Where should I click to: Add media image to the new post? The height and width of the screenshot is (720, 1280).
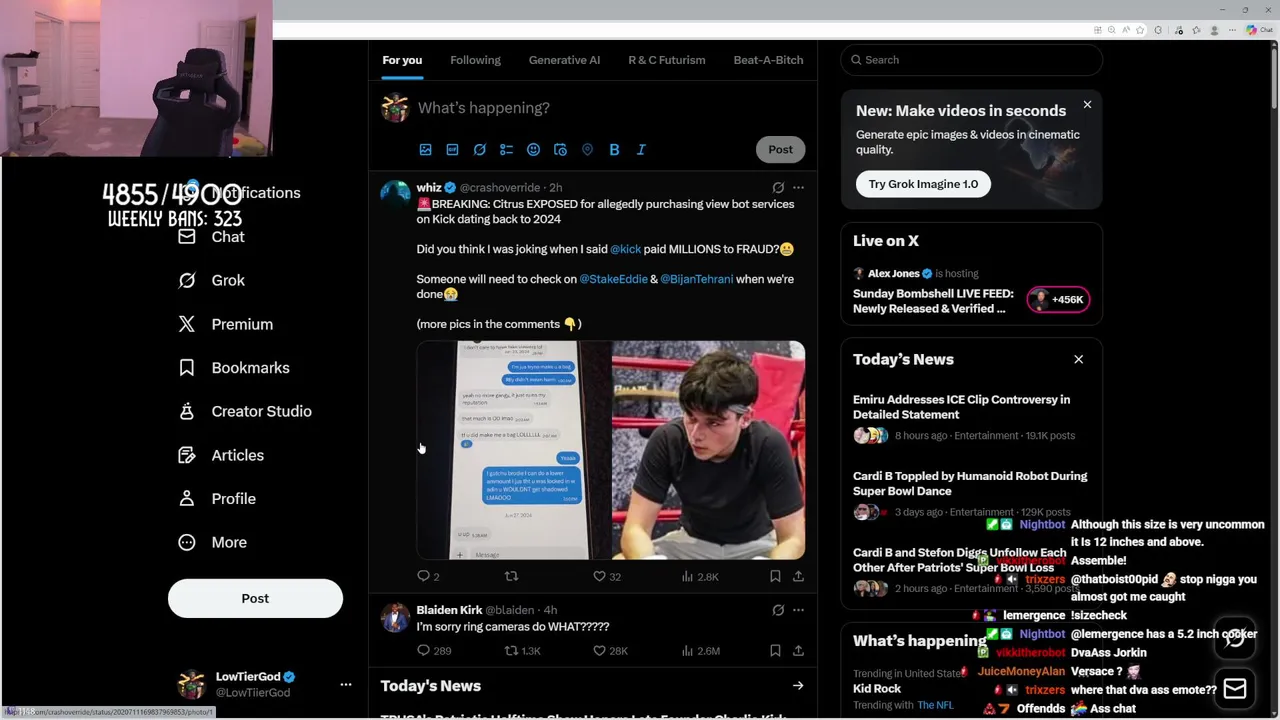click(425, 149)
